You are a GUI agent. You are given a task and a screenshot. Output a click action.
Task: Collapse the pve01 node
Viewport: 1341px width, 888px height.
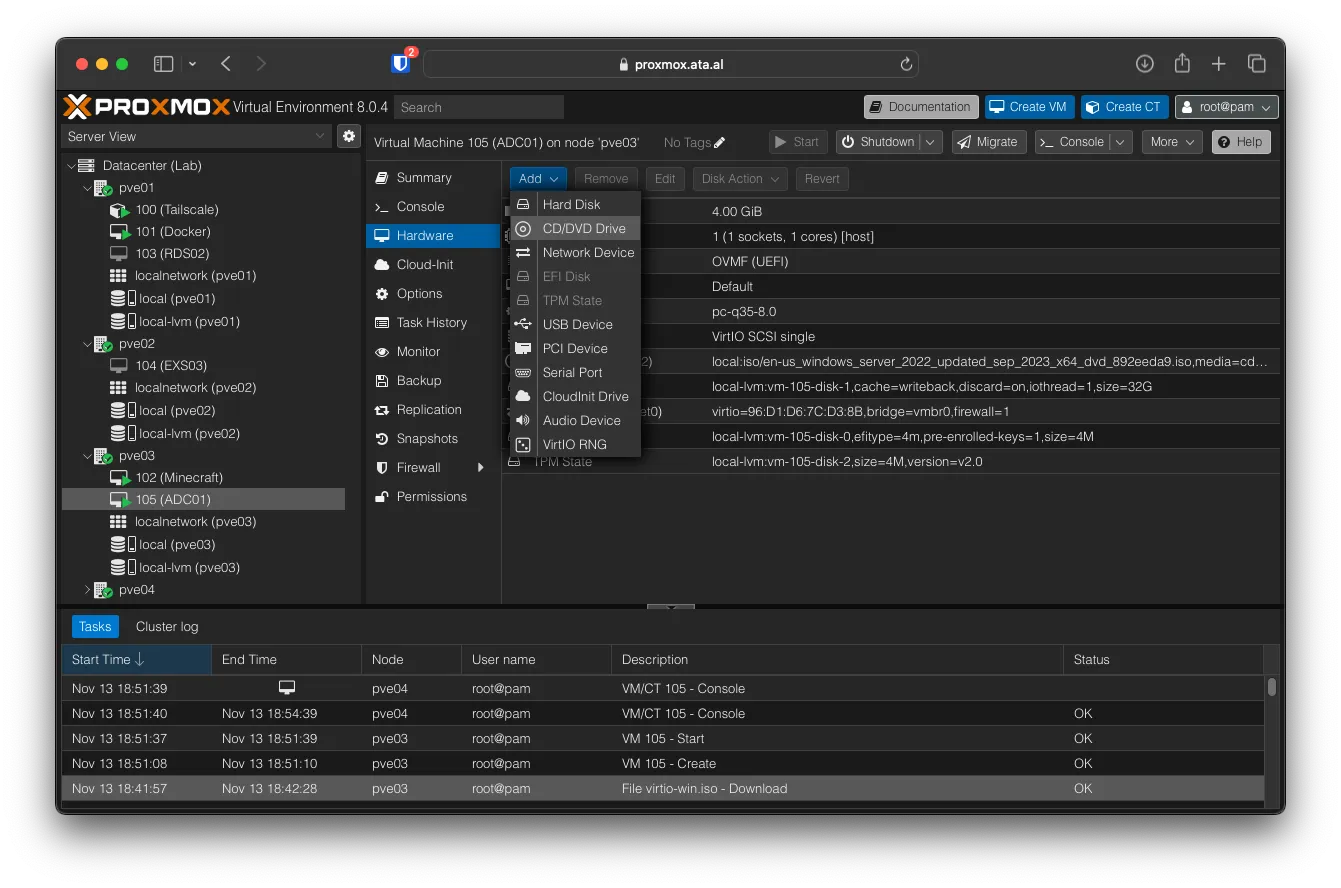click(x=87, y=188)
